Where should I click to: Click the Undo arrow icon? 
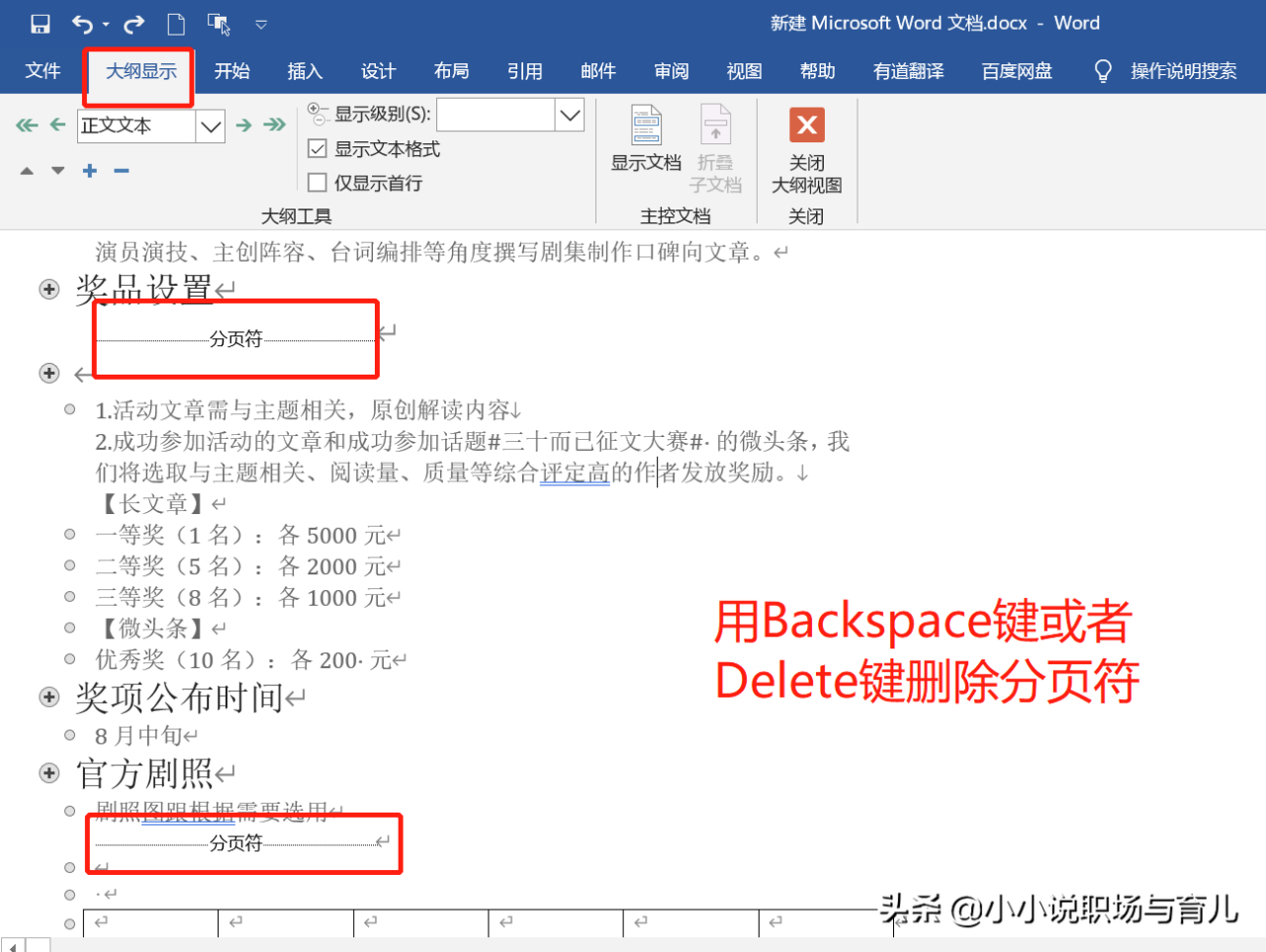pos(83,24)
